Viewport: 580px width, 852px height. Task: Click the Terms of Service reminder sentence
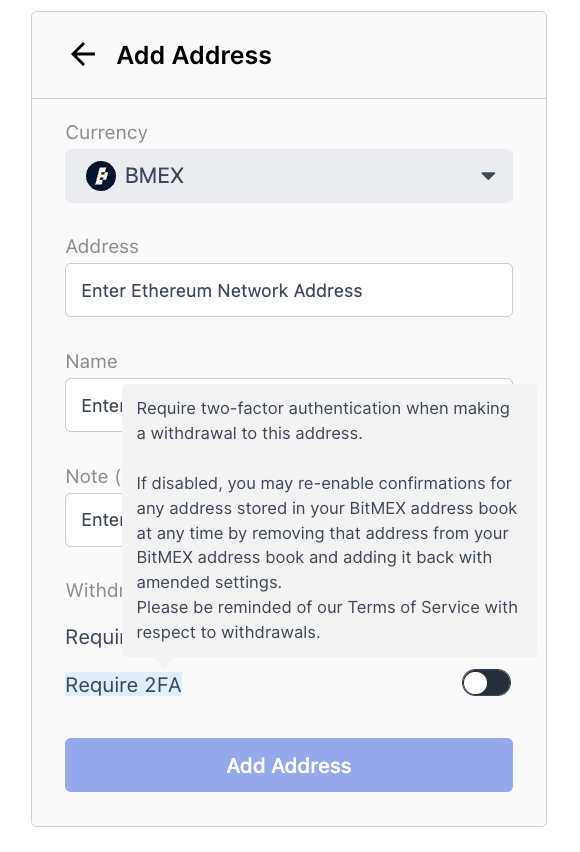[327, 620]
